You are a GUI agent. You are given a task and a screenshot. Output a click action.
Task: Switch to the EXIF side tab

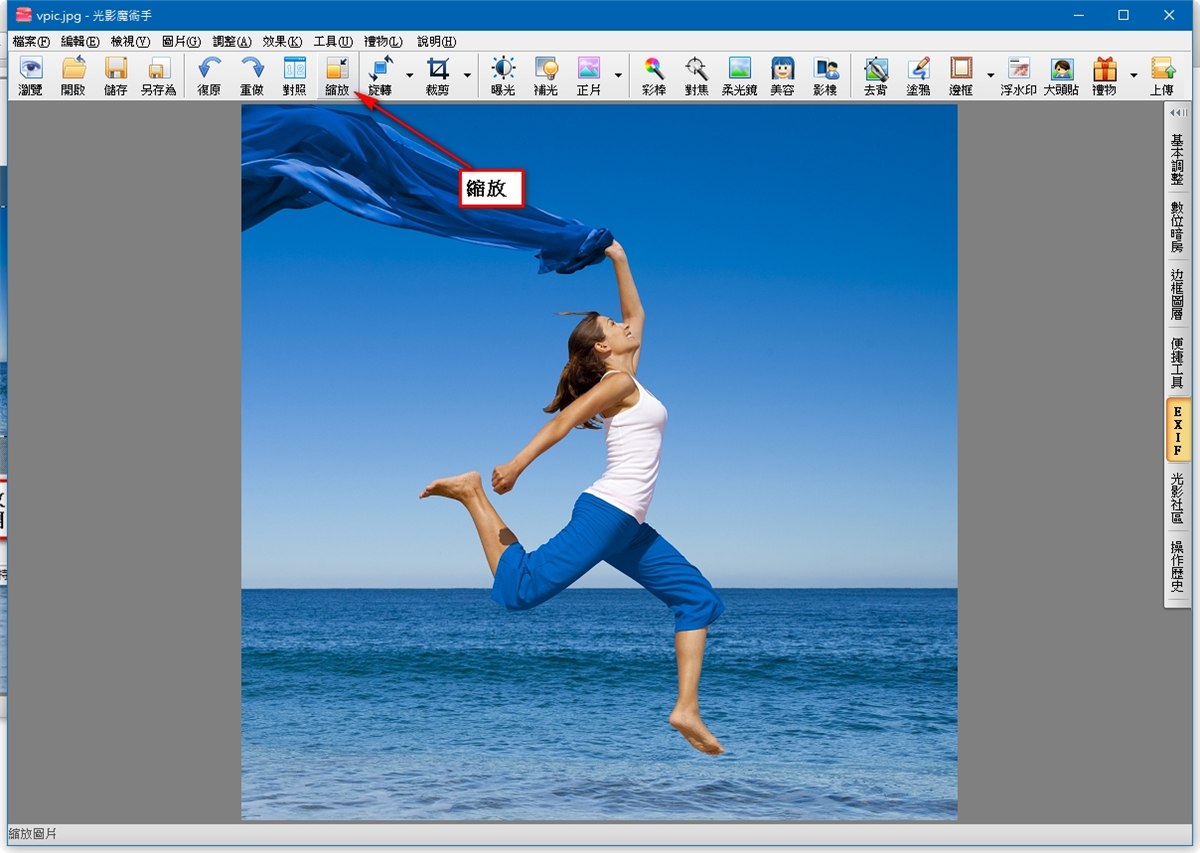click(1177, 430)
